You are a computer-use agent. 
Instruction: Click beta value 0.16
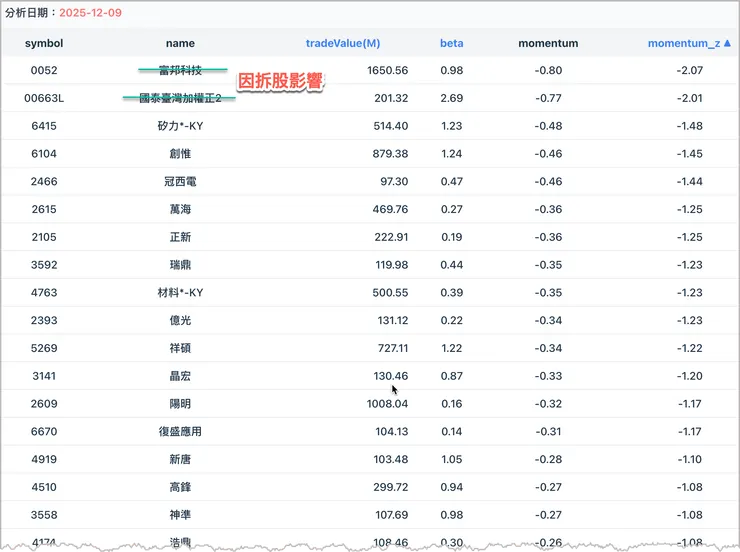click(452, 404)
